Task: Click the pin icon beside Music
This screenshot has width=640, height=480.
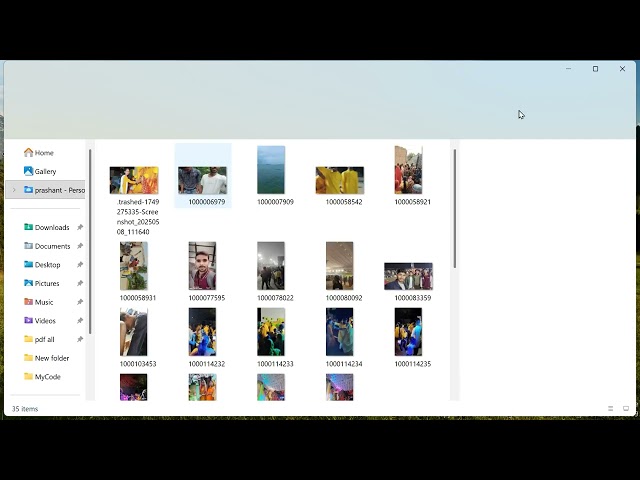Action: [x=80, y=302]
